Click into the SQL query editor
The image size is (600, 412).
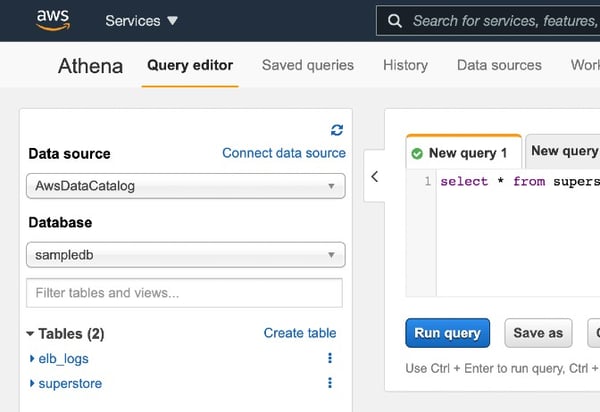pyautogui.click(x=518, y=232)
